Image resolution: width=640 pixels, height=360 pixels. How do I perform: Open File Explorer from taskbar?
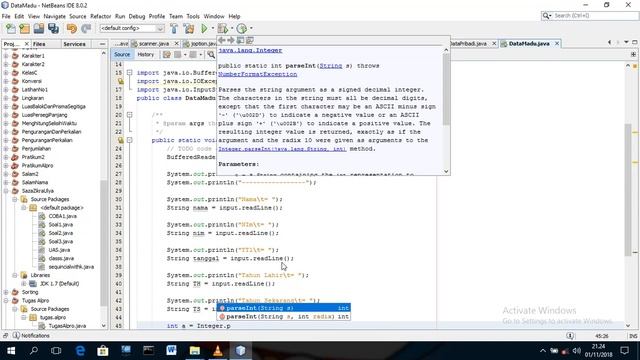click(x=194, y=351)
